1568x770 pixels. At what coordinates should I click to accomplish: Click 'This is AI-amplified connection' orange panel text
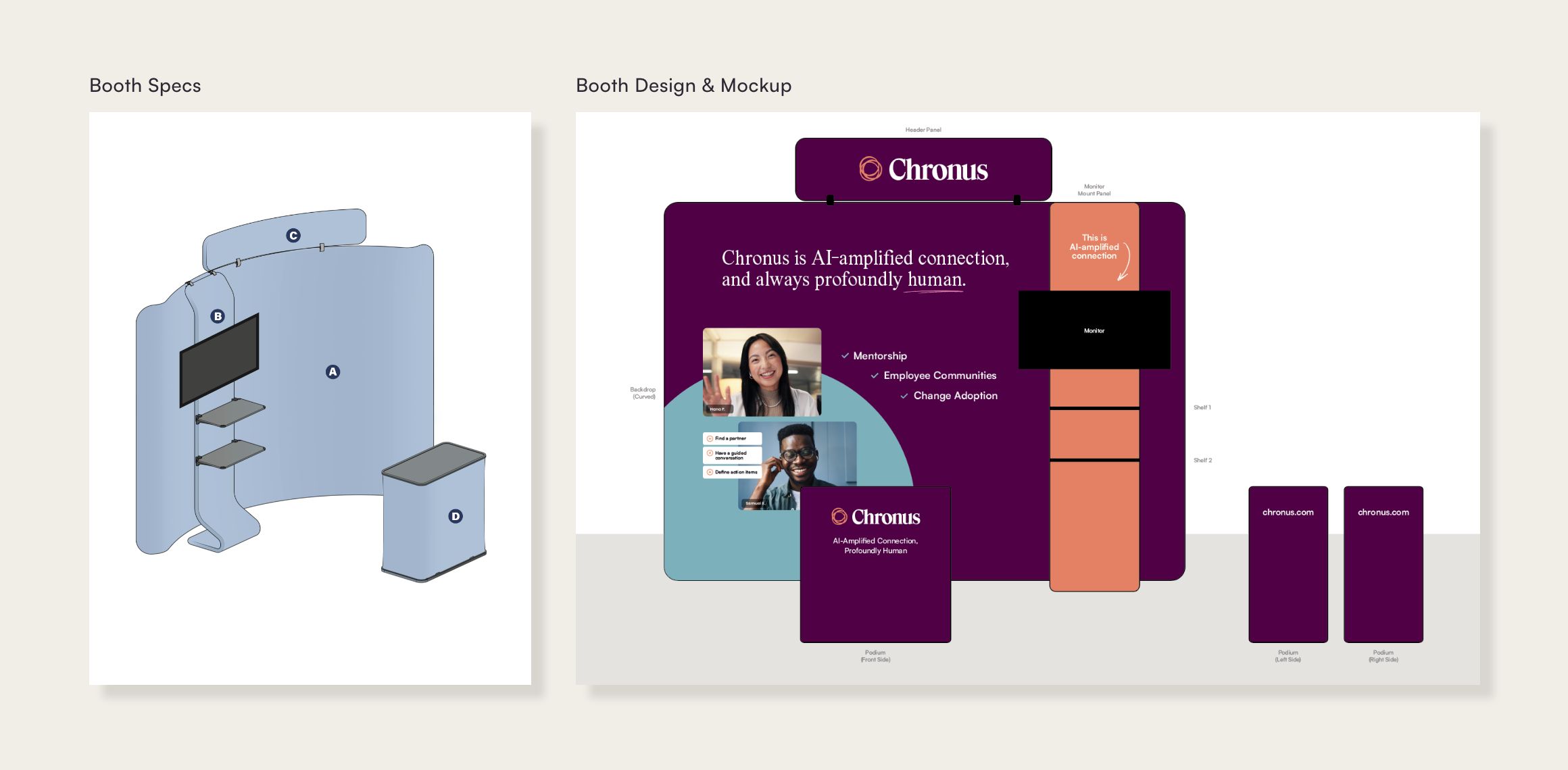(1094, 247)
